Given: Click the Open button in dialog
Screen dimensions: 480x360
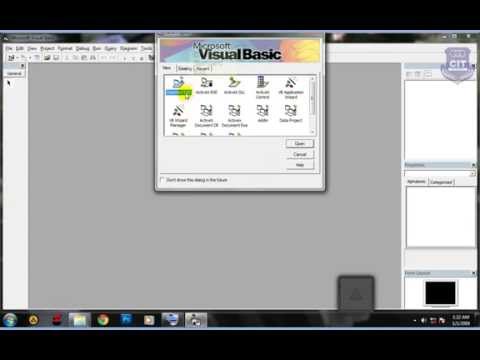Looking at the screenshot, I should click(x=300, y=144).
